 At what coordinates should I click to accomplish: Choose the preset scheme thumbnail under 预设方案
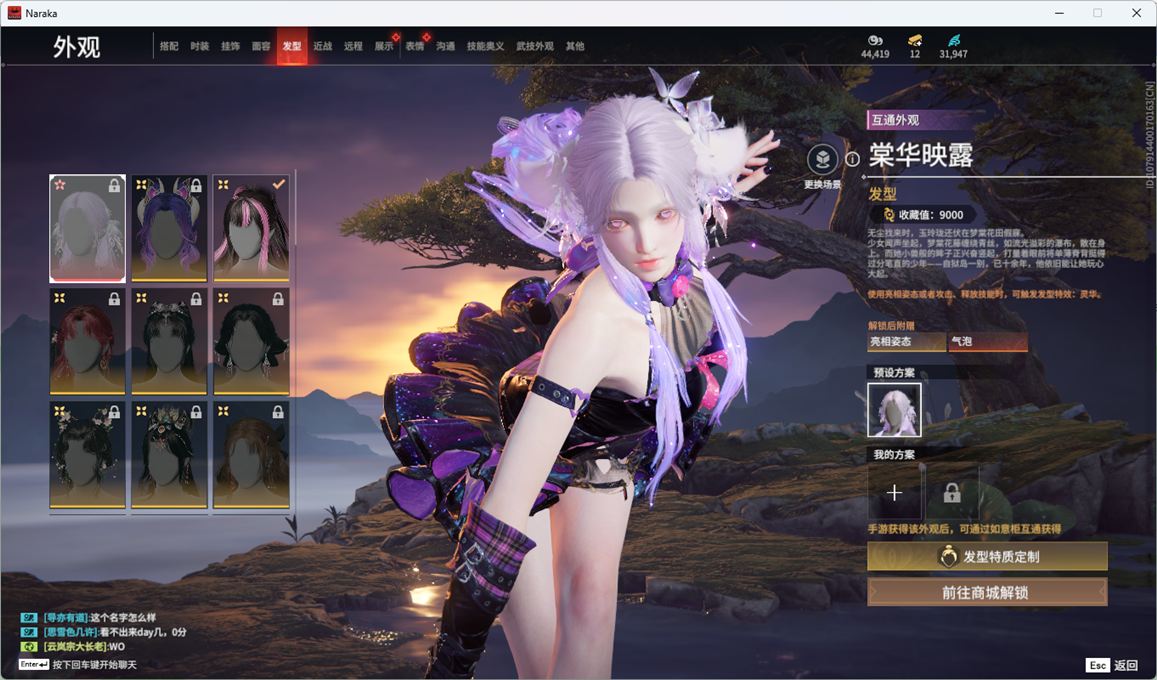(894, 410)
